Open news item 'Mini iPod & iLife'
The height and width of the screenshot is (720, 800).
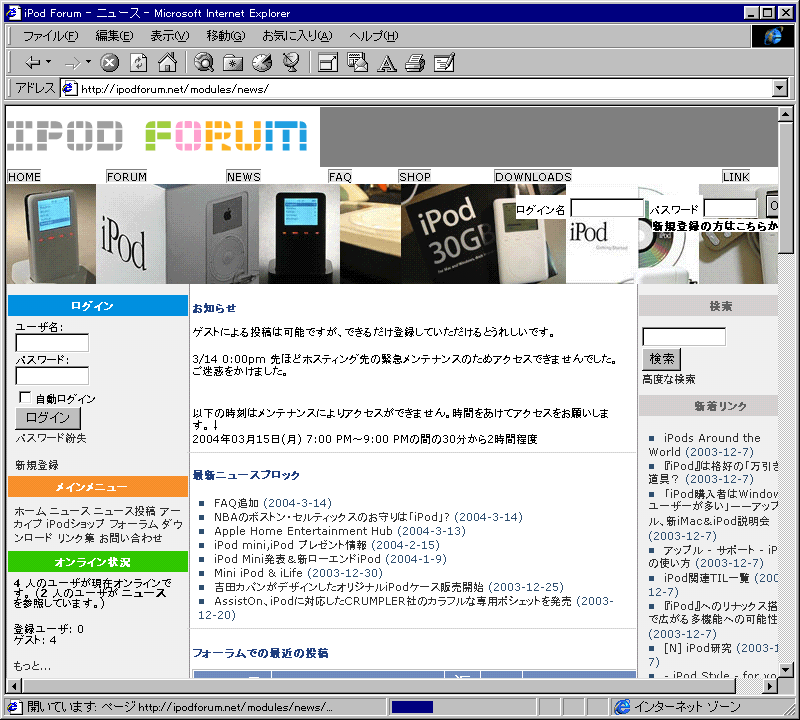[258, 573]
